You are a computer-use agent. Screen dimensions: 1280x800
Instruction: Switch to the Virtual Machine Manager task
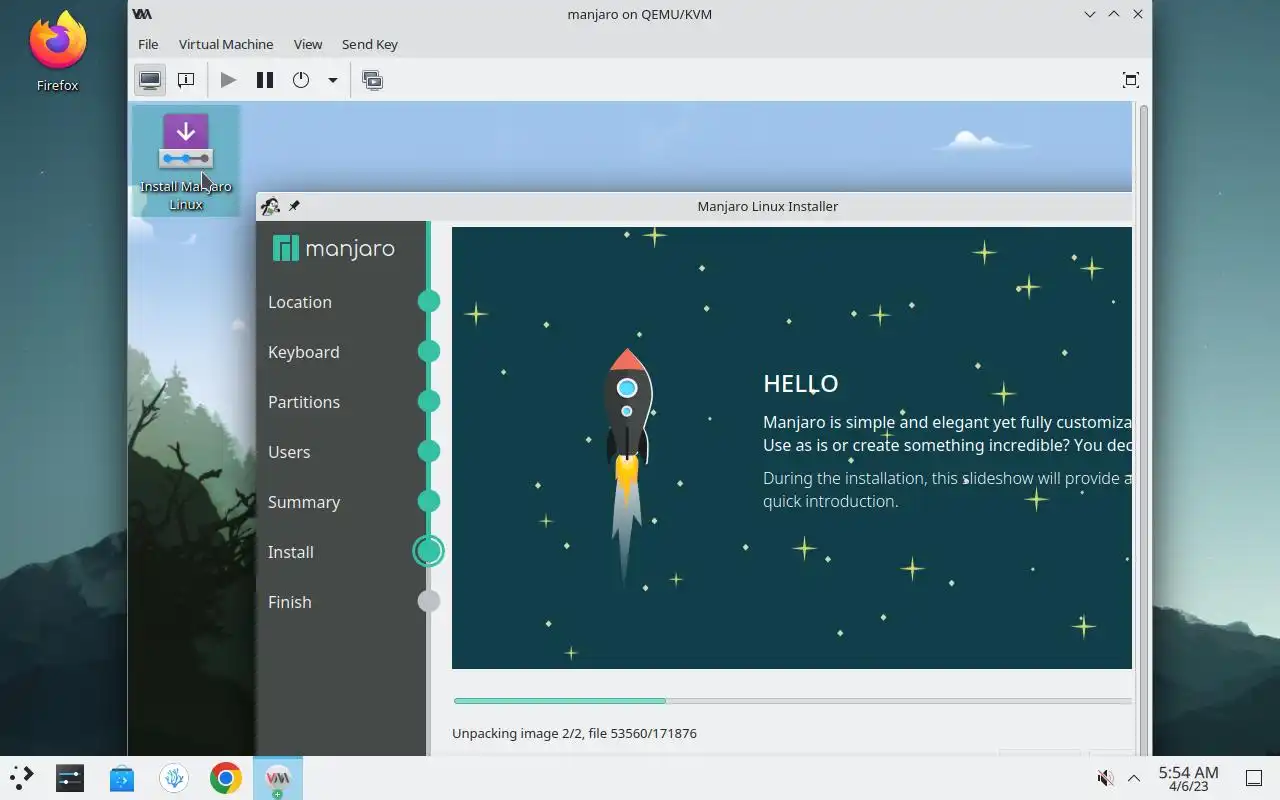(x=278, y=778)
